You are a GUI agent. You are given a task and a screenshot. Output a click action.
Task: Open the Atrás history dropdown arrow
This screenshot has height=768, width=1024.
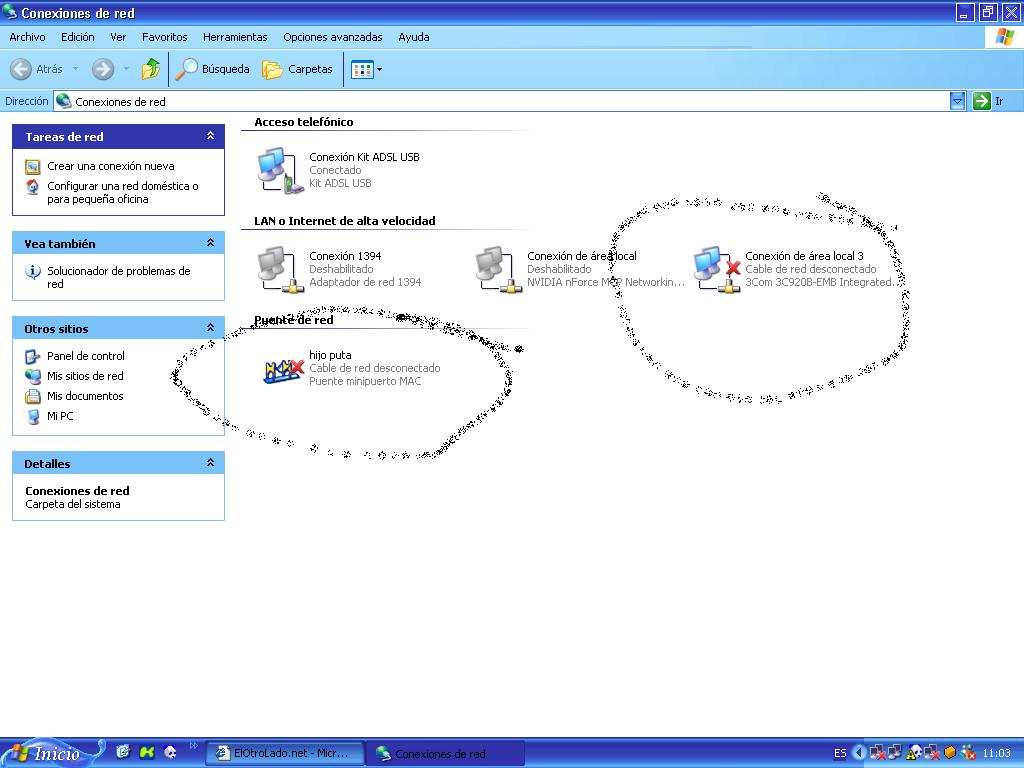point(75,69)
